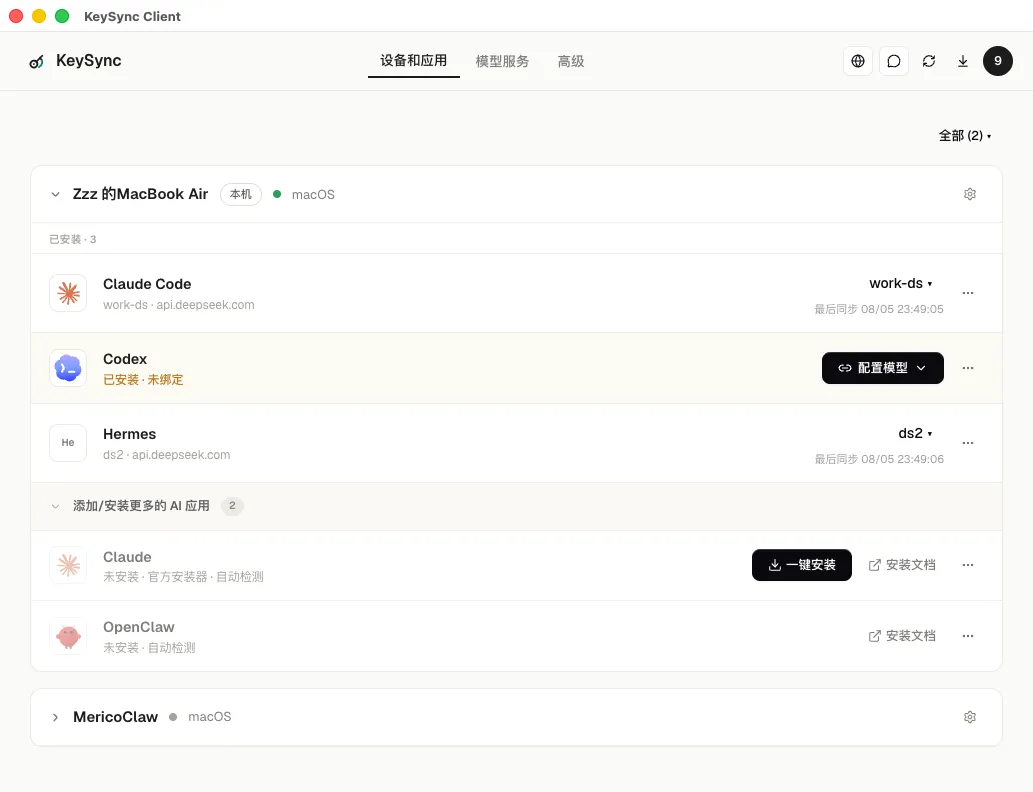
Task: Click 最后同步 08/05 23:49:05 timestamp
Action: point(879,309)
